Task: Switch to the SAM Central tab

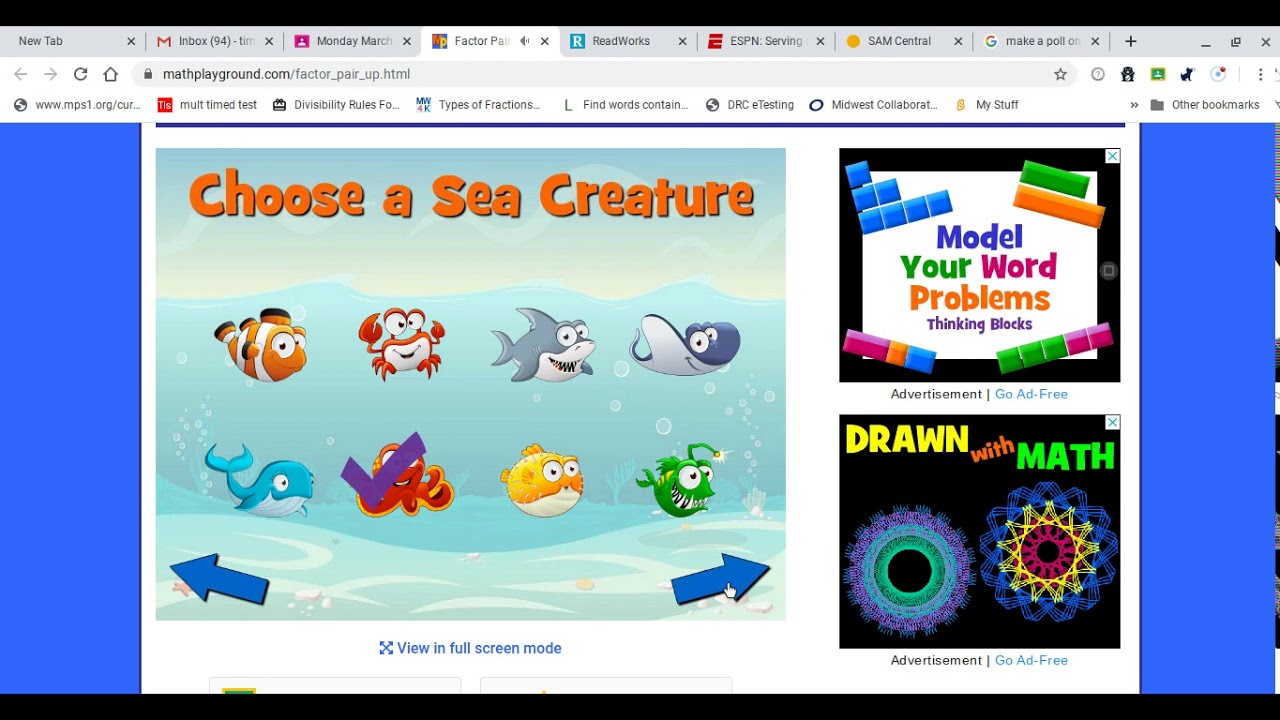Action: pos(904,41)
